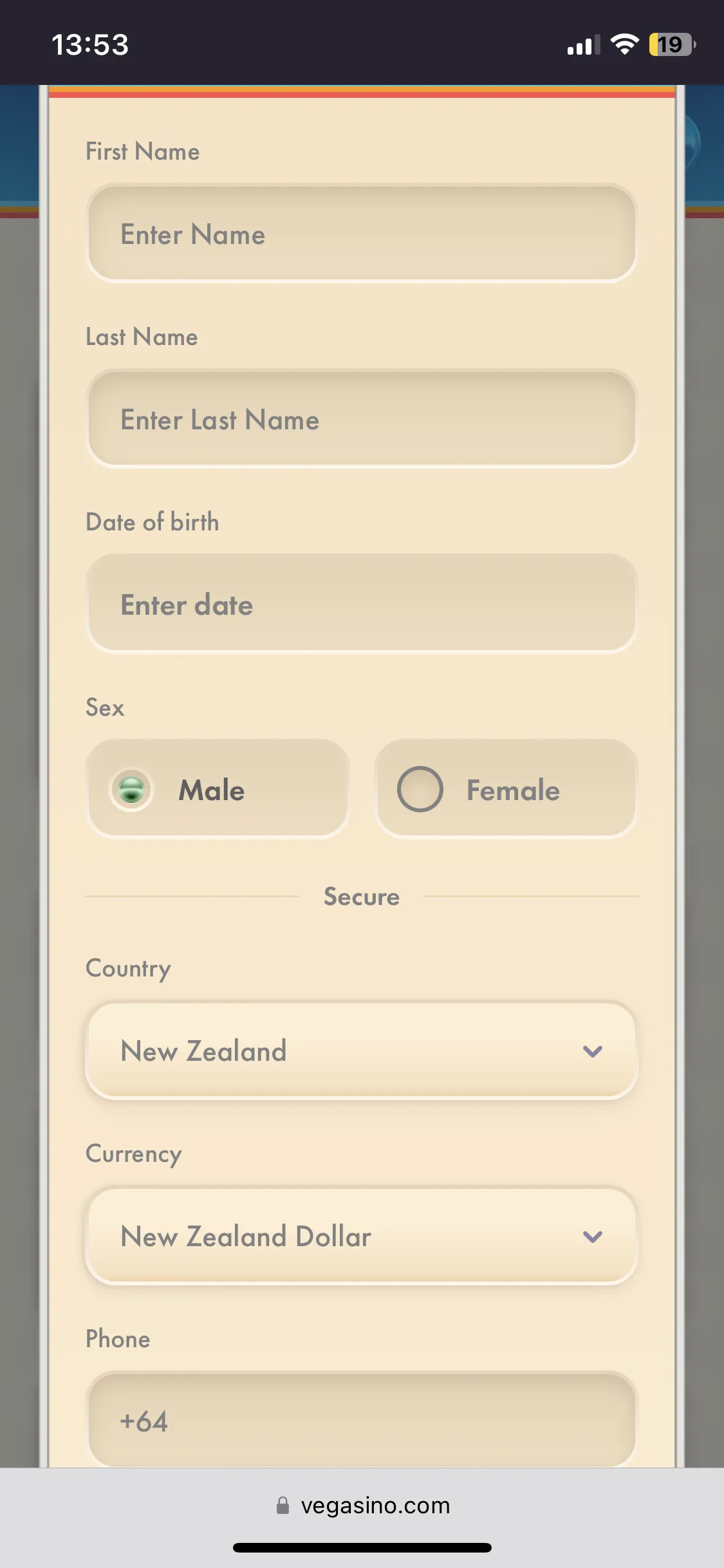Open the Date of birth field
This screenshot has width=724, height=1568.
[x=362, y=605]
